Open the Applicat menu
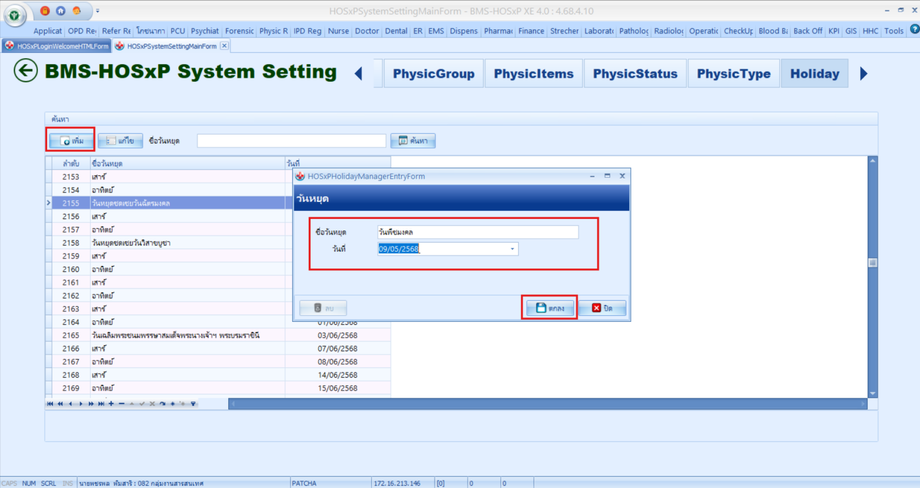Image resolution: width=920 pixels, height=488 pixels. point(47,31)
